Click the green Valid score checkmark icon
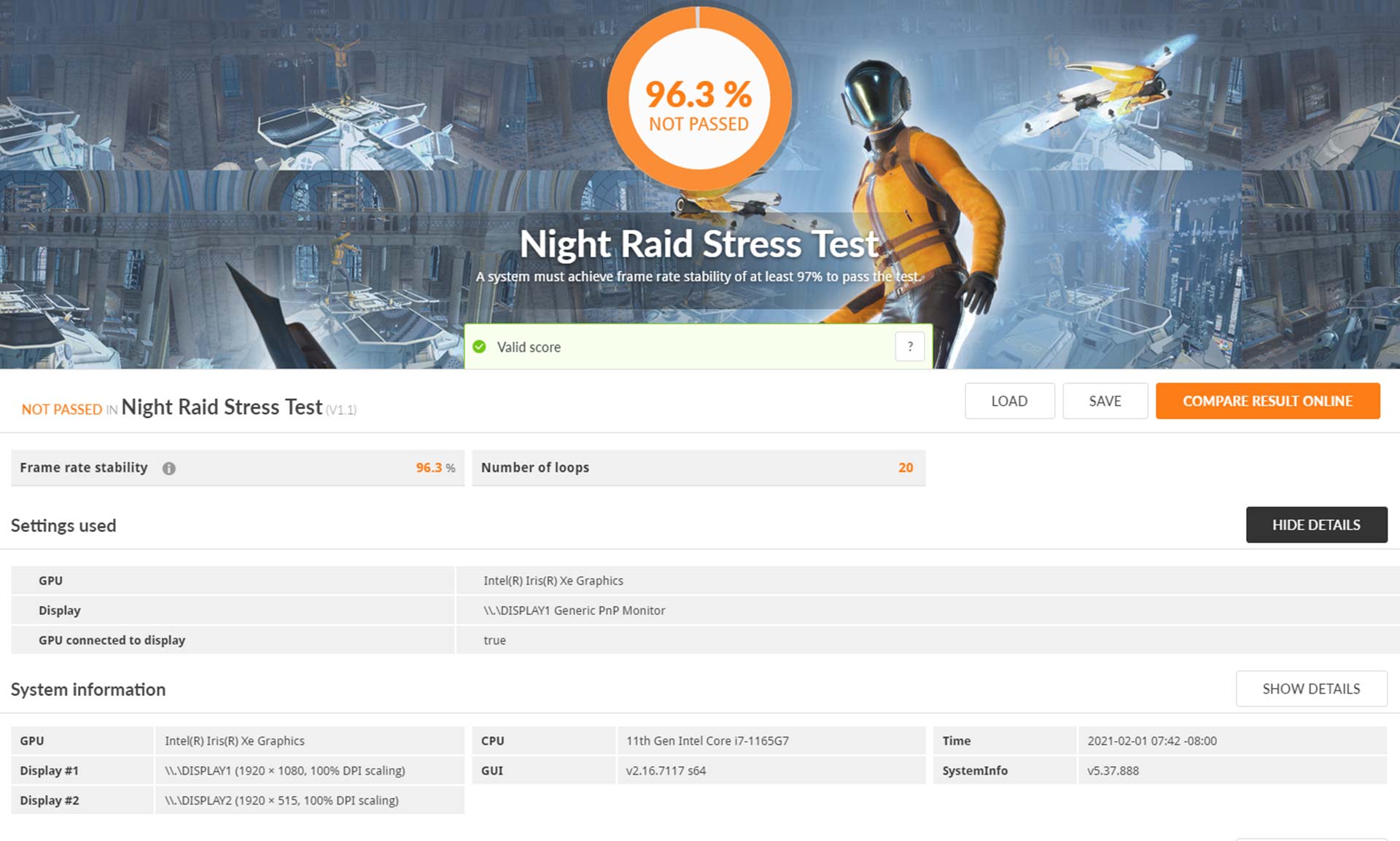This screenshot has width=1400, height=841. coord(479,347)
